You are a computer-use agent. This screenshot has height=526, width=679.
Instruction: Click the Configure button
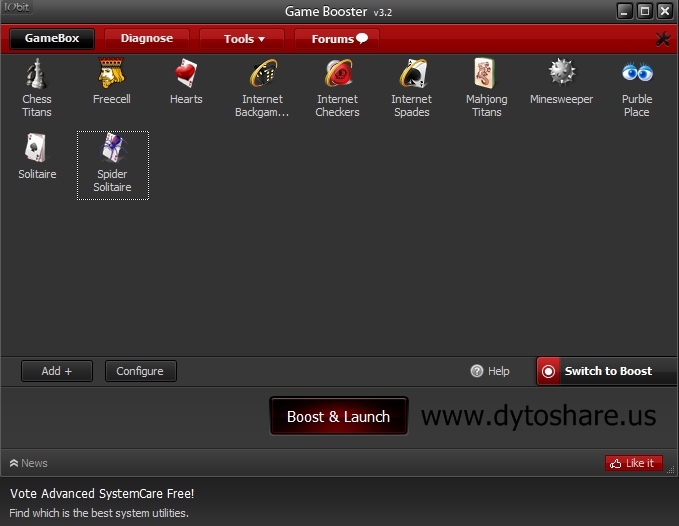pos(140,371)
